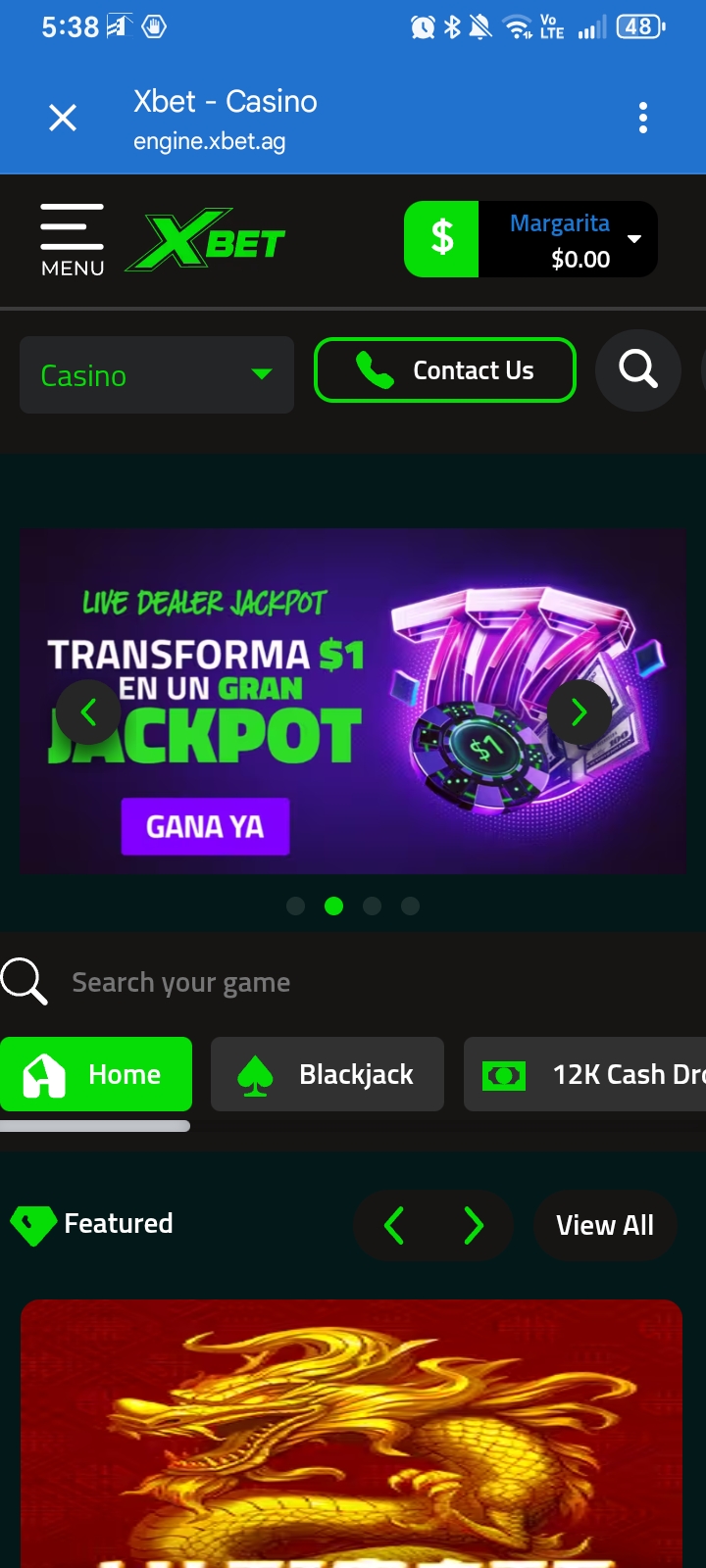Click the GANA YA banner button
Image resolution: width=706 pixels, height=1568 pixels.
[205, 826]
